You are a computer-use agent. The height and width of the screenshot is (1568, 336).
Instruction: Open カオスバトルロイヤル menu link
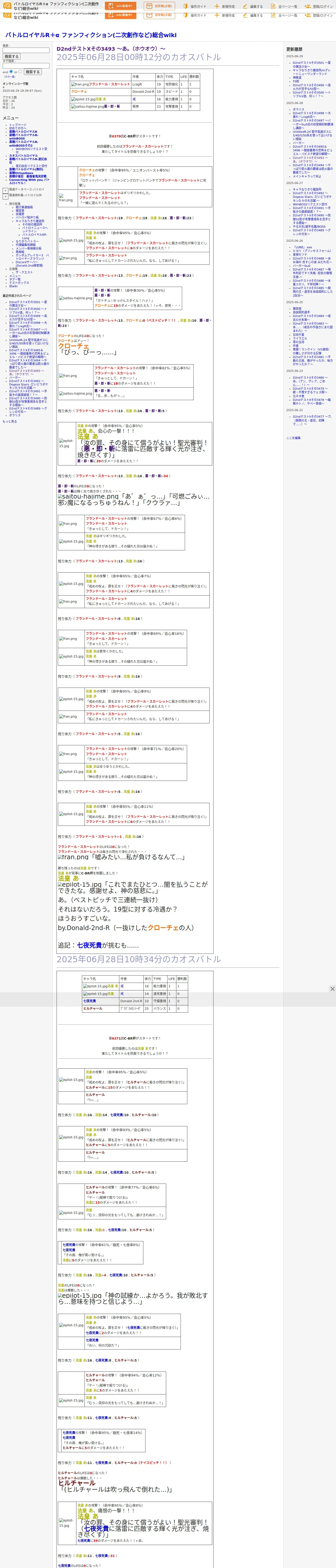coord(23,156)
